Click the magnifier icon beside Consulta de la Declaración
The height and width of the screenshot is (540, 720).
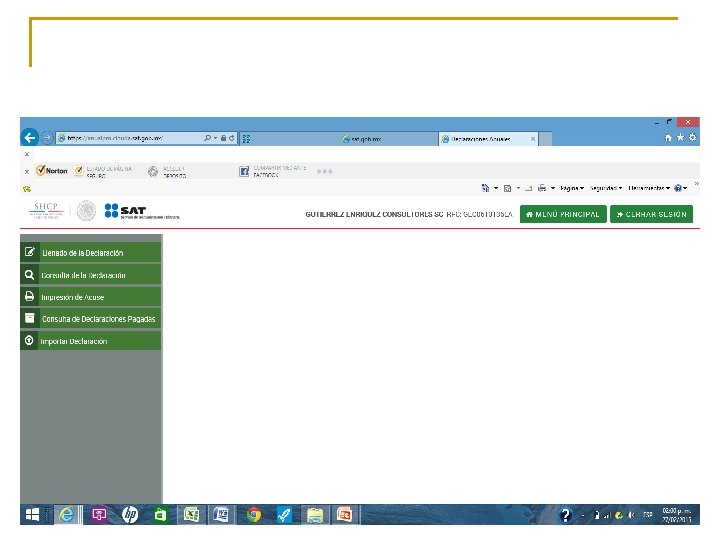pos(29,275)
